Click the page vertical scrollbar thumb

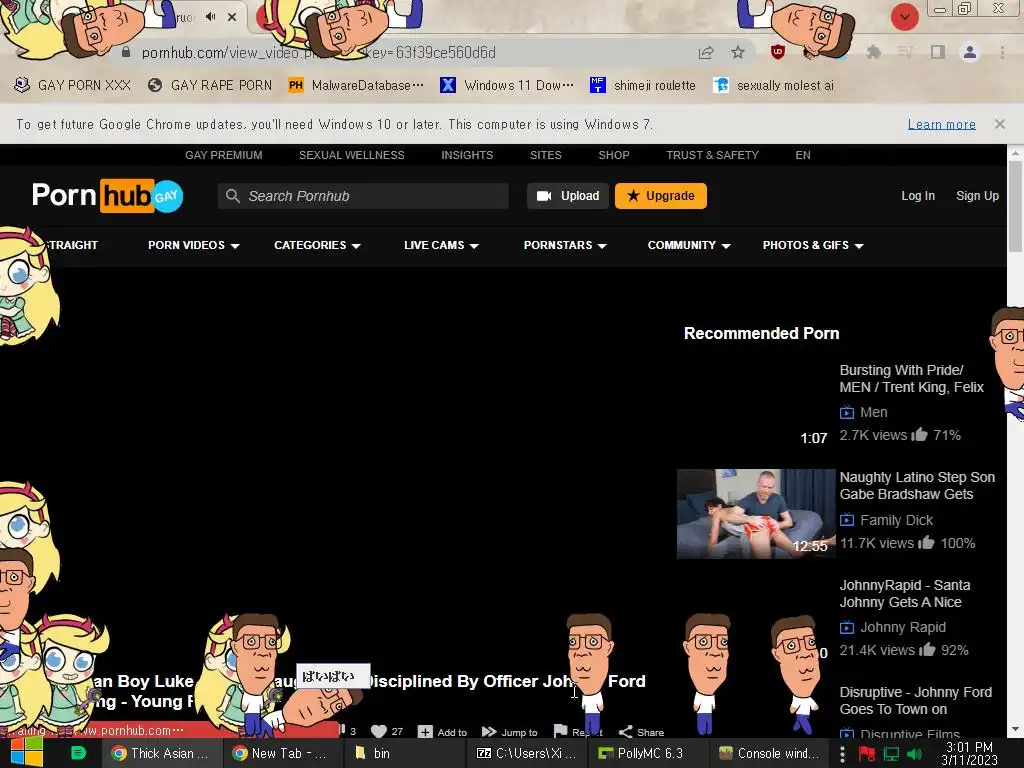(1015, 206)
